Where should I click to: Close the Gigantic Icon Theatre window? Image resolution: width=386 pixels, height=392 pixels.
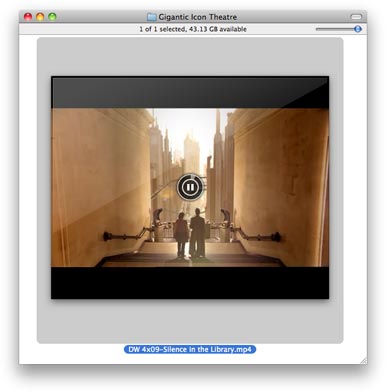(x=28, y=16)
